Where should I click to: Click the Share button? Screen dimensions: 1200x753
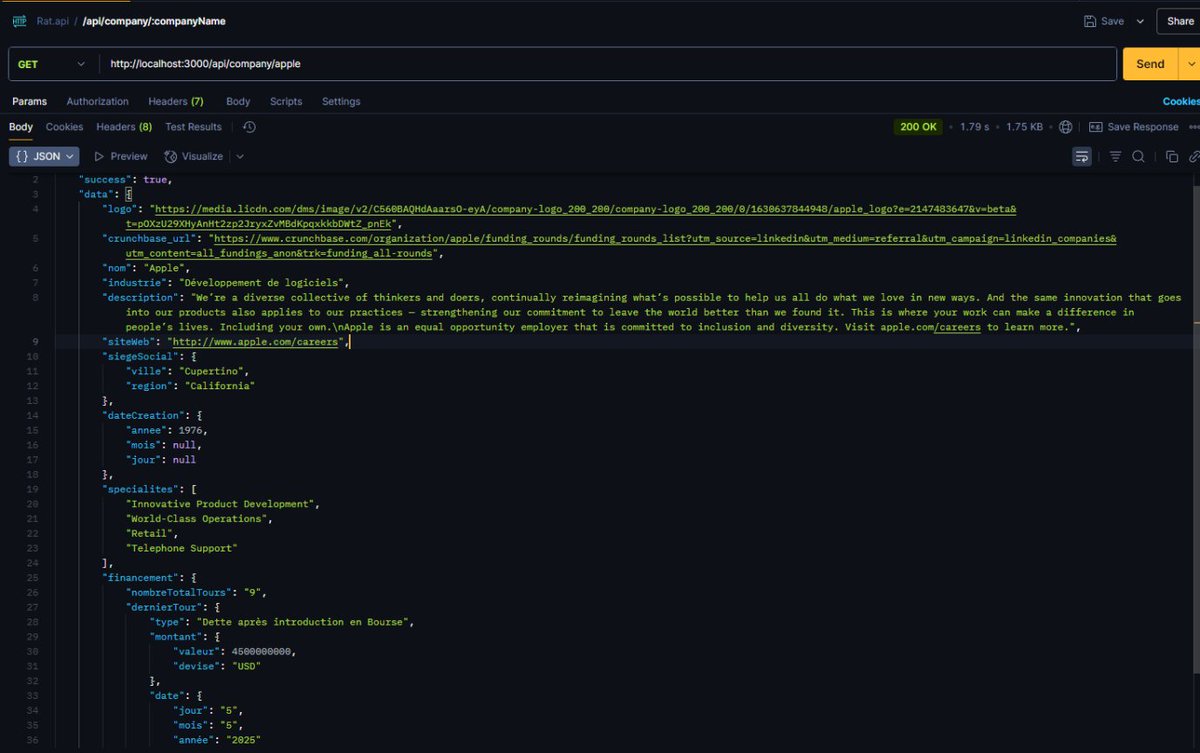(x=1180, y=21)
